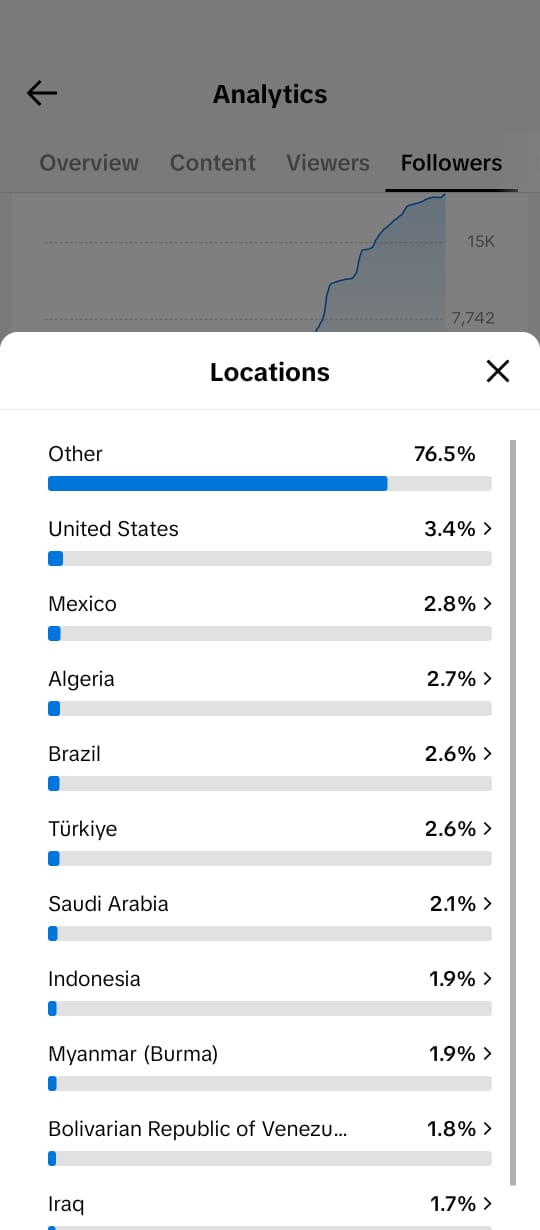Select the Followers tab
The height and width of the screenshot is (1230, 540).
[x=451, y=163]
